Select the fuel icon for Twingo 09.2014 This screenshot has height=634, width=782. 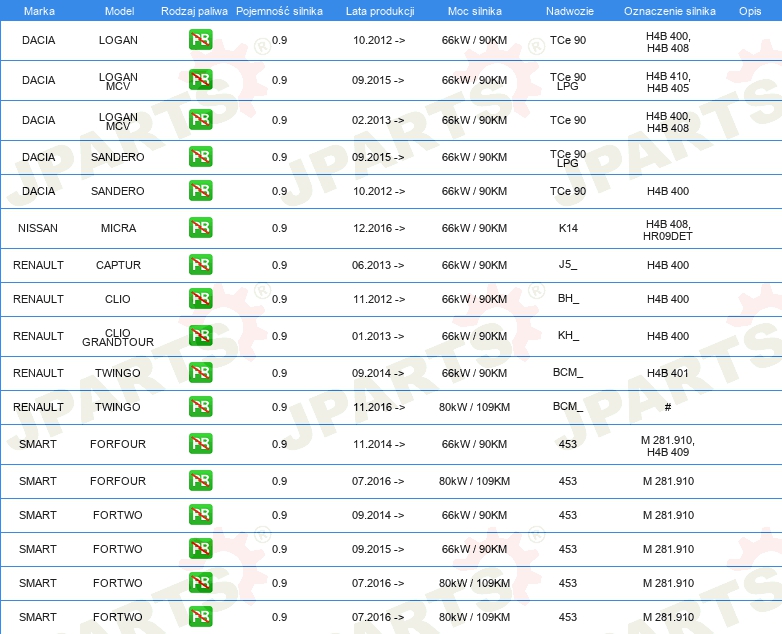pos(200,372)
